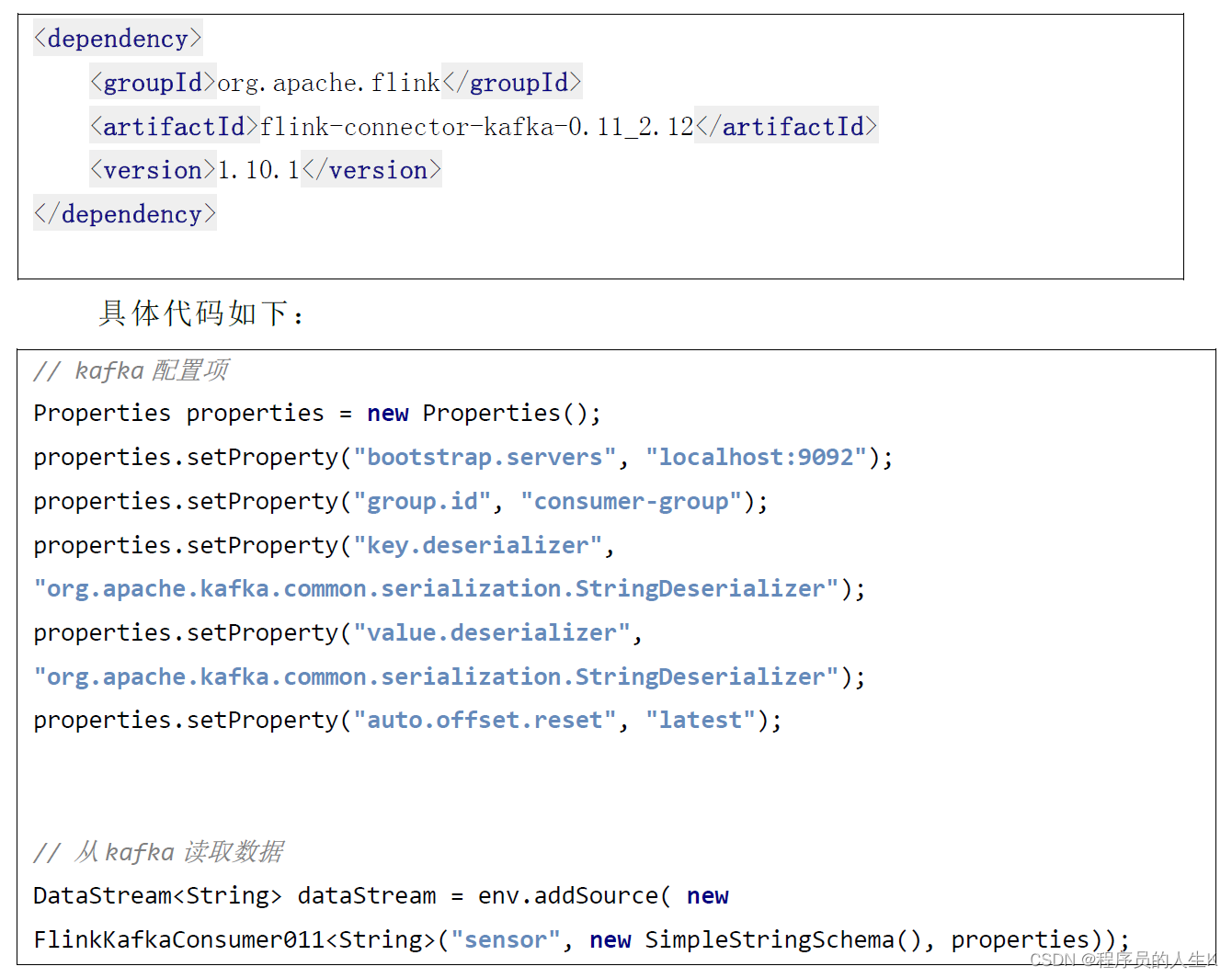The image size is (1232, 978).
Task: Click the Chinese heading above the code block
Action: pyautogui.click(x=200, y=313)
